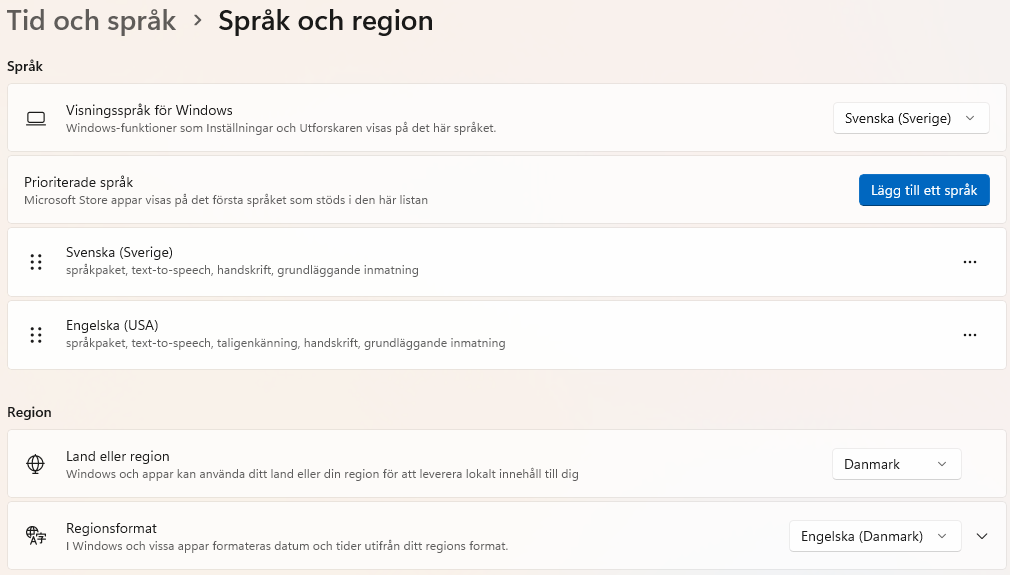
Task: Open the Danmark country dropdown
Action: [896, 464]
